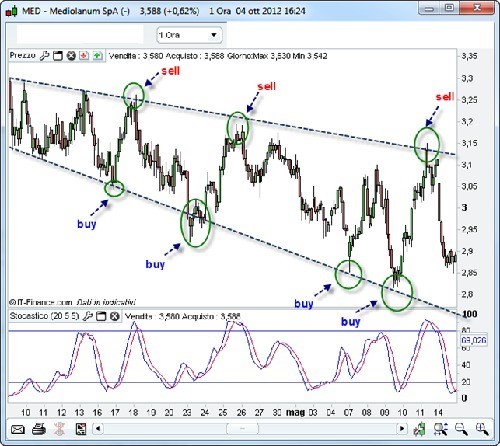The image size is (500, 446).
Task: Click date label 18 on time axis
Action: (x=133, y=412)
